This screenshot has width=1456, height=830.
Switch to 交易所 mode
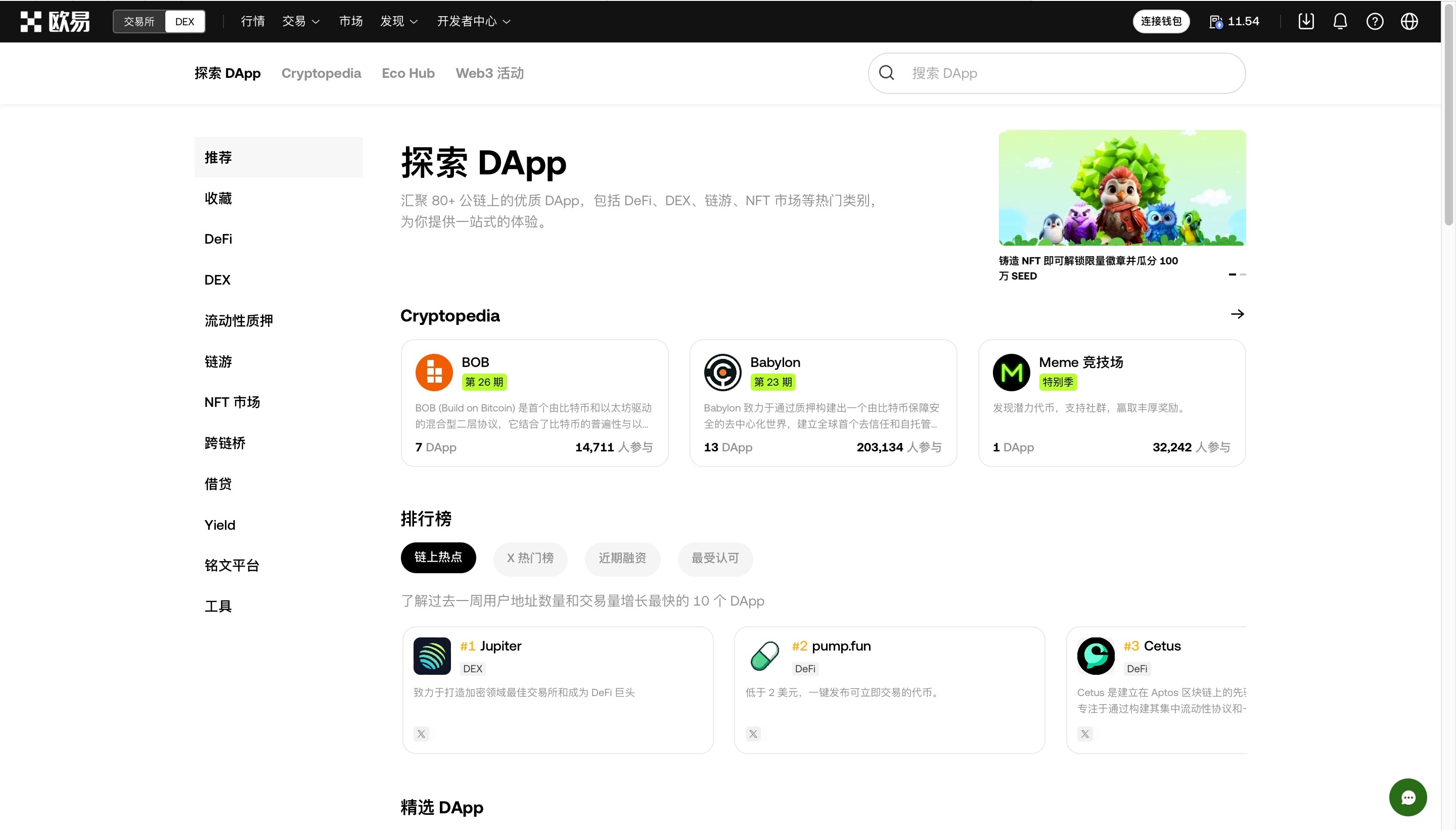139,21
